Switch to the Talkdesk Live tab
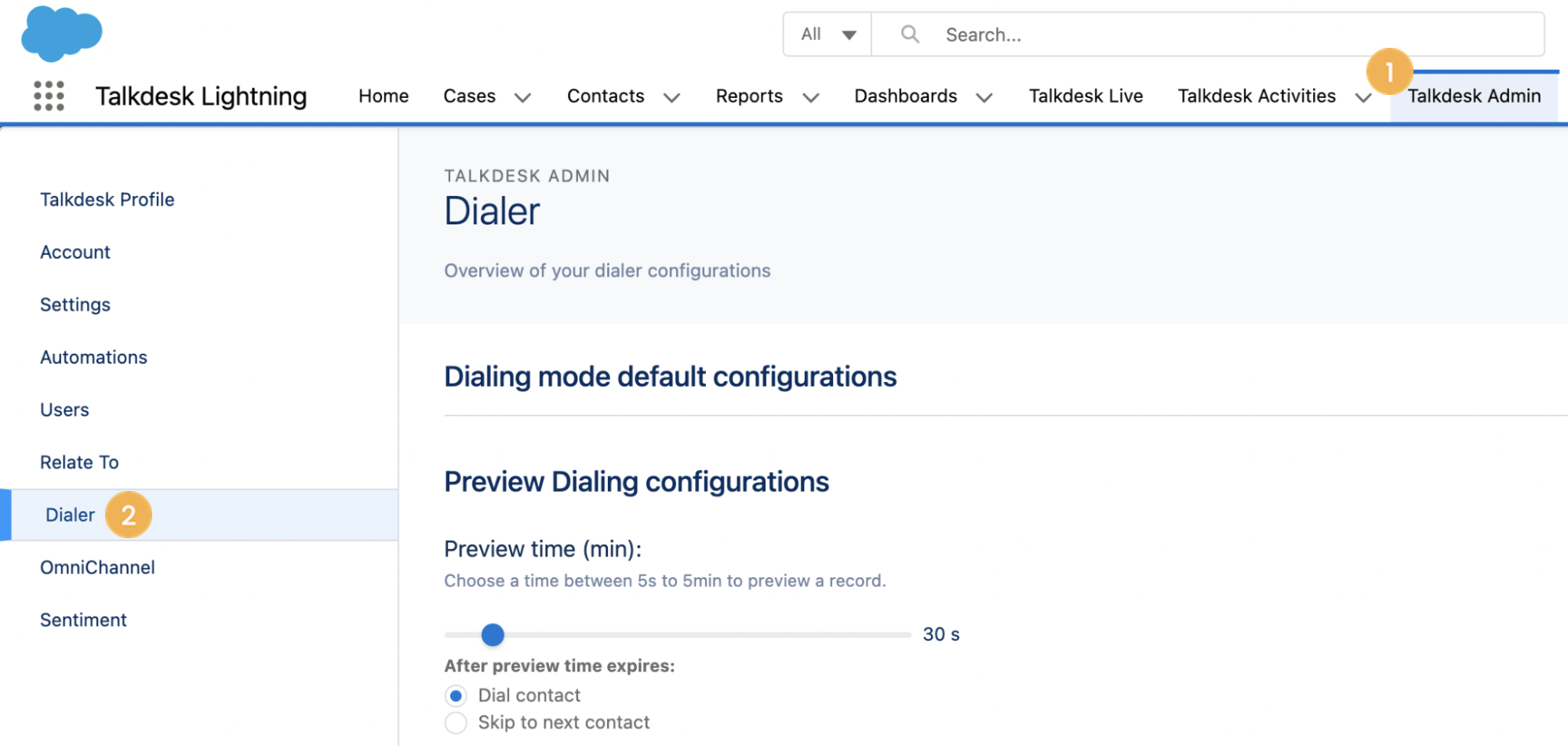 [x=1086, y=96]
